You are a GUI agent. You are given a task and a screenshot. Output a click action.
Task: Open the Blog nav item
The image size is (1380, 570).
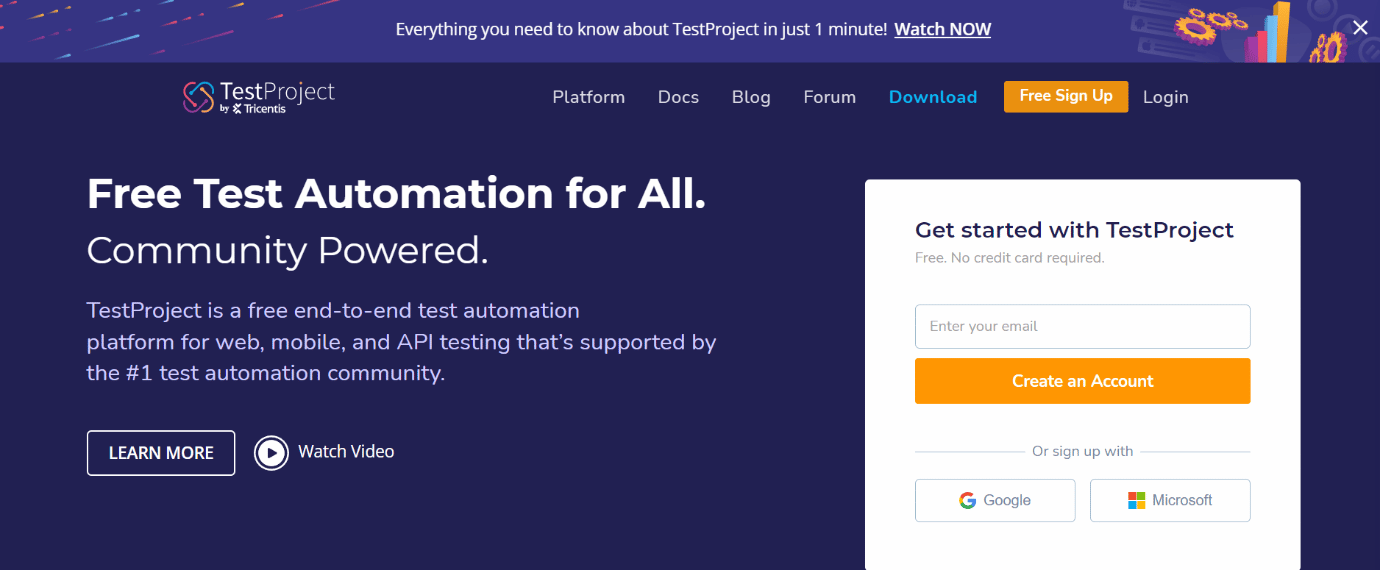tap(751, 97)
